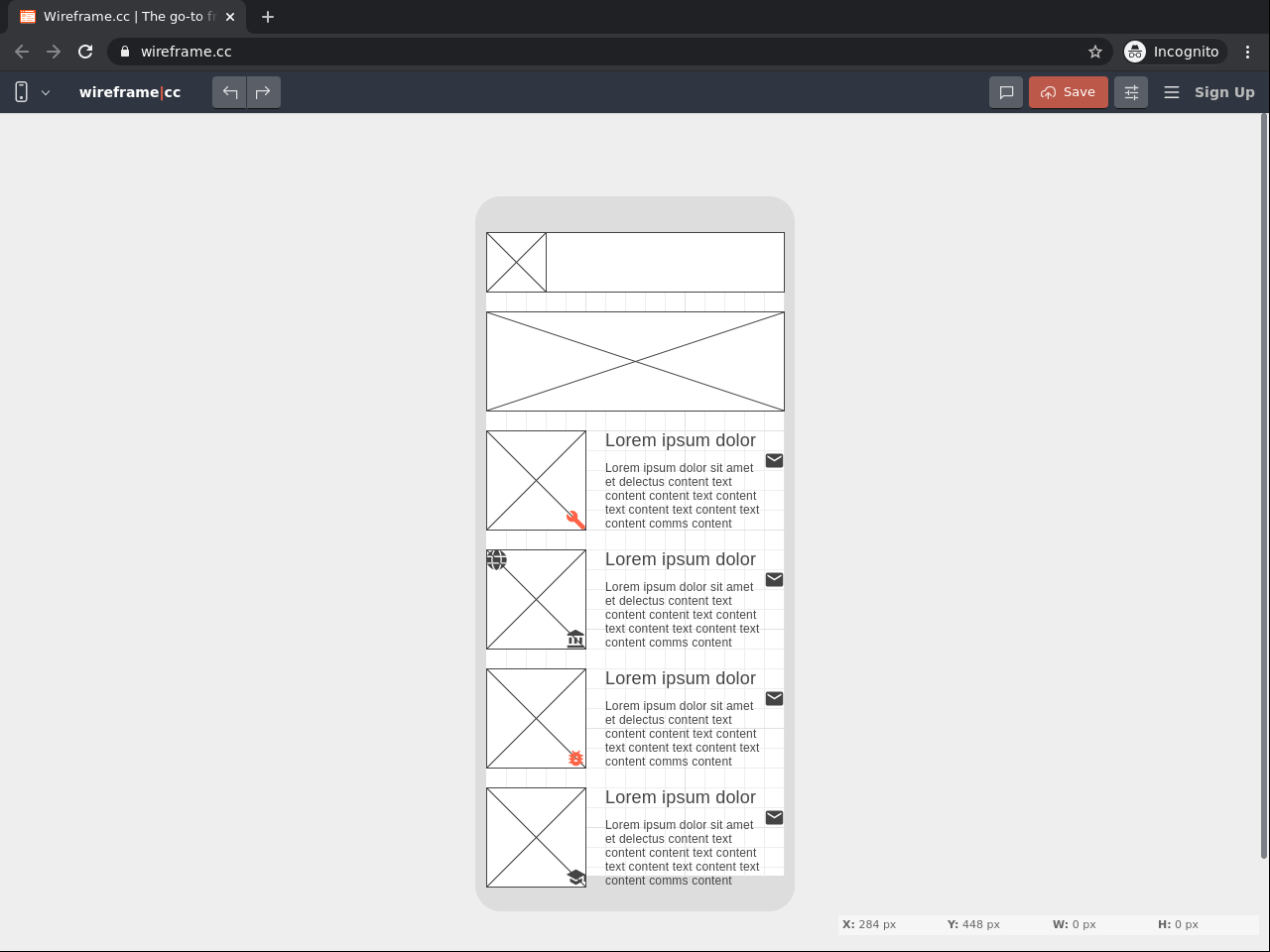Screen dimensions: 1270x952
Task: Bookmark this page with the star
Action: point(1095,52)
